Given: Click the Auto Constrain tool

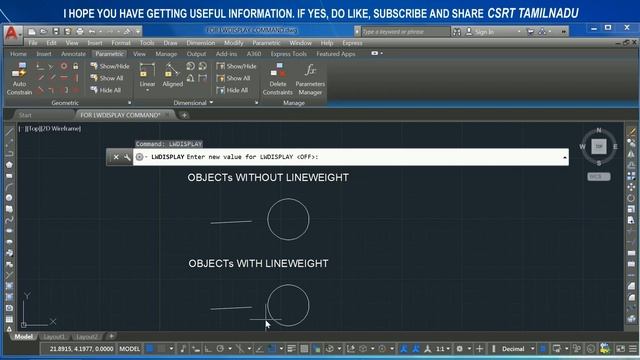Looking at the screenshot, I should pos(19,79).
